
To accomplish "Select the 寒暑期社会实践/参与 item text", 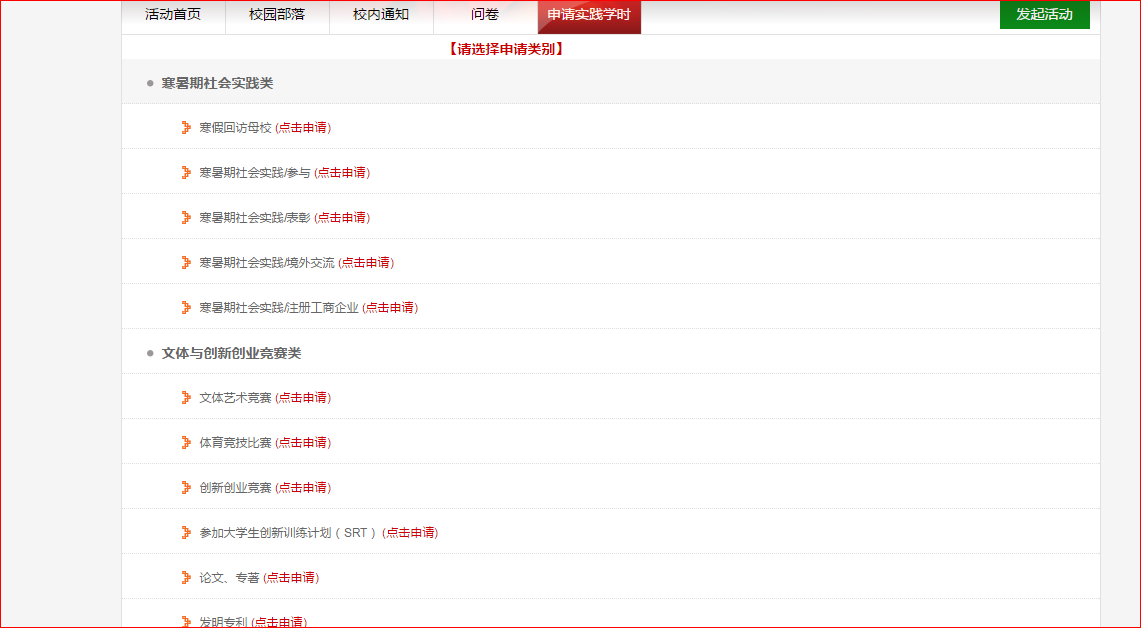I will coord(255,173).
